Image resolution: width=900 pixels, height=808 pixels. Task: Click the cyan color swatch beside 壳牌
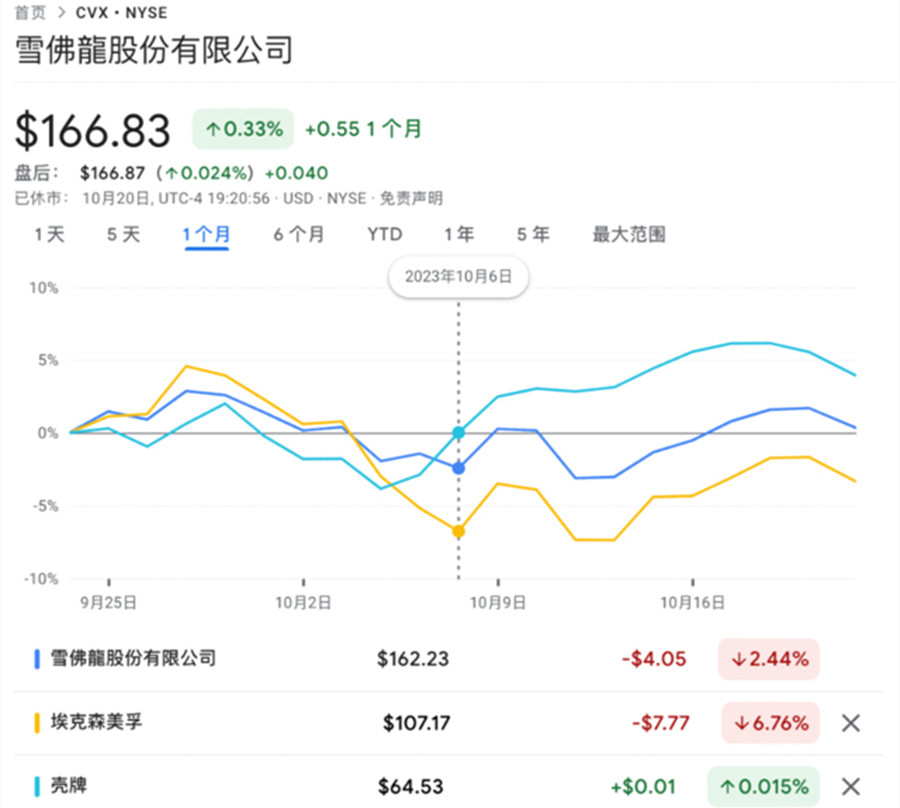37,786
